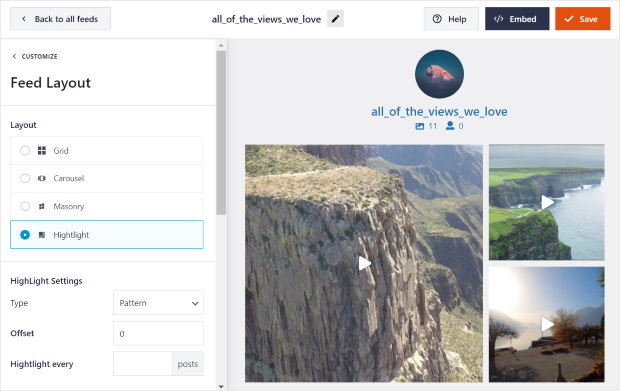Click the question mark Help icon
The width and height of the screenshot is (620, 391).
click(437, 19)
